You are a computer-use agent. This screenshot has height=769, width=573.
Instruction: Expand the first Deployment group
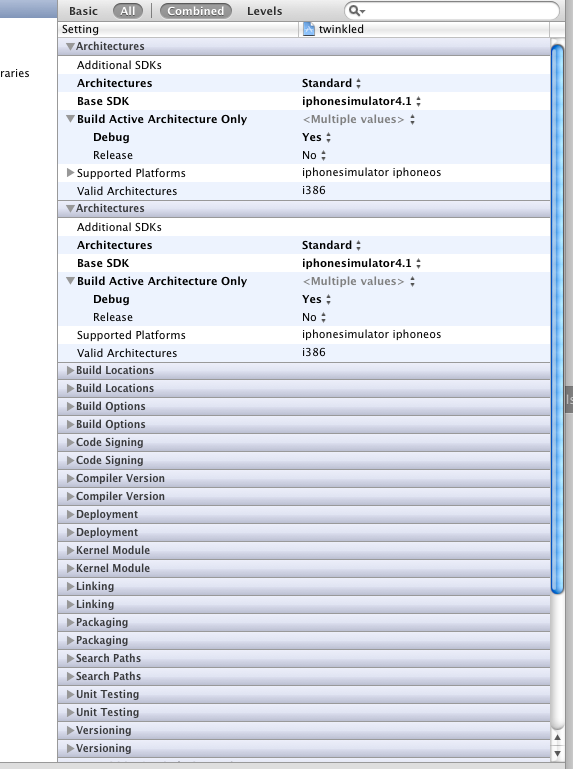click(70, 514)
